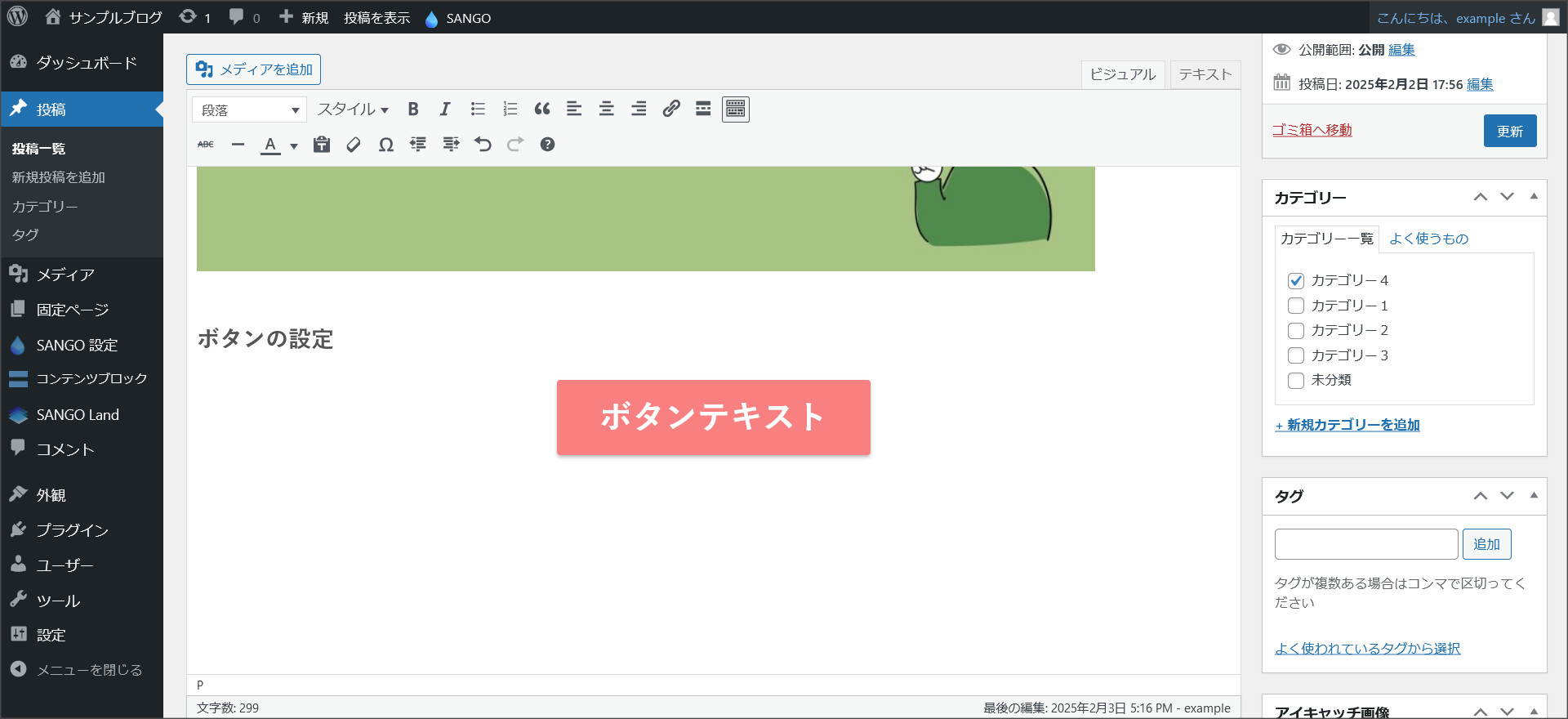
Task: Open the よく使うもの category tab
Action: pos(1428,239)
